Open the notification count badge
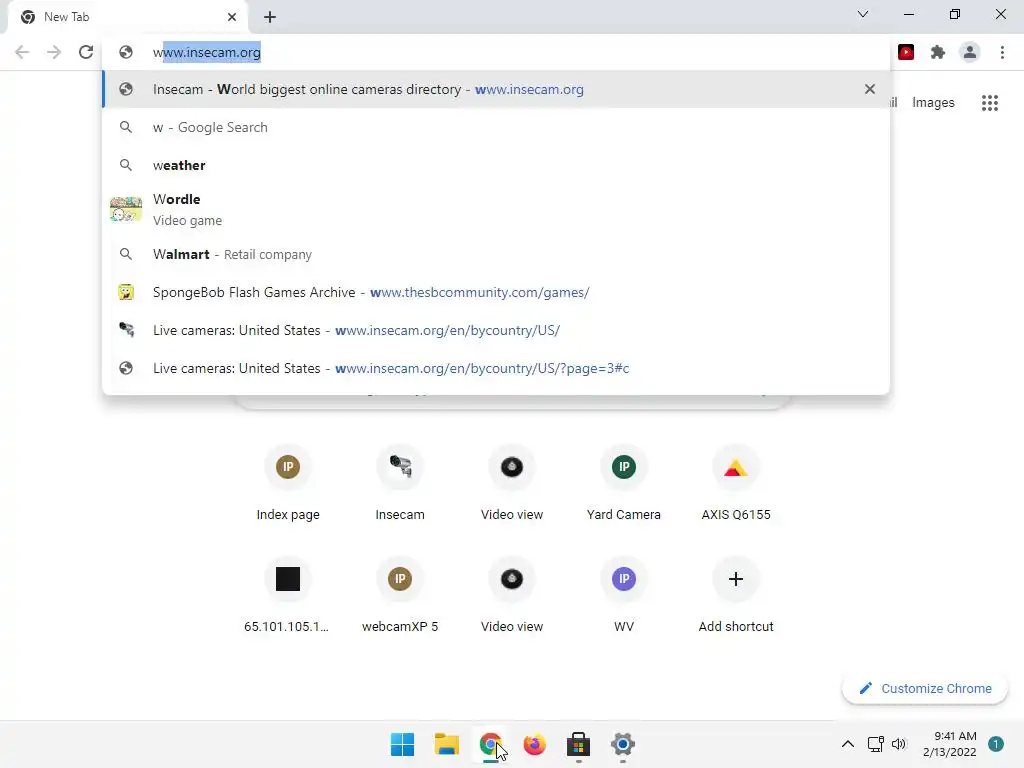The height and width of the screenshot is (768, 1024). 996,744
